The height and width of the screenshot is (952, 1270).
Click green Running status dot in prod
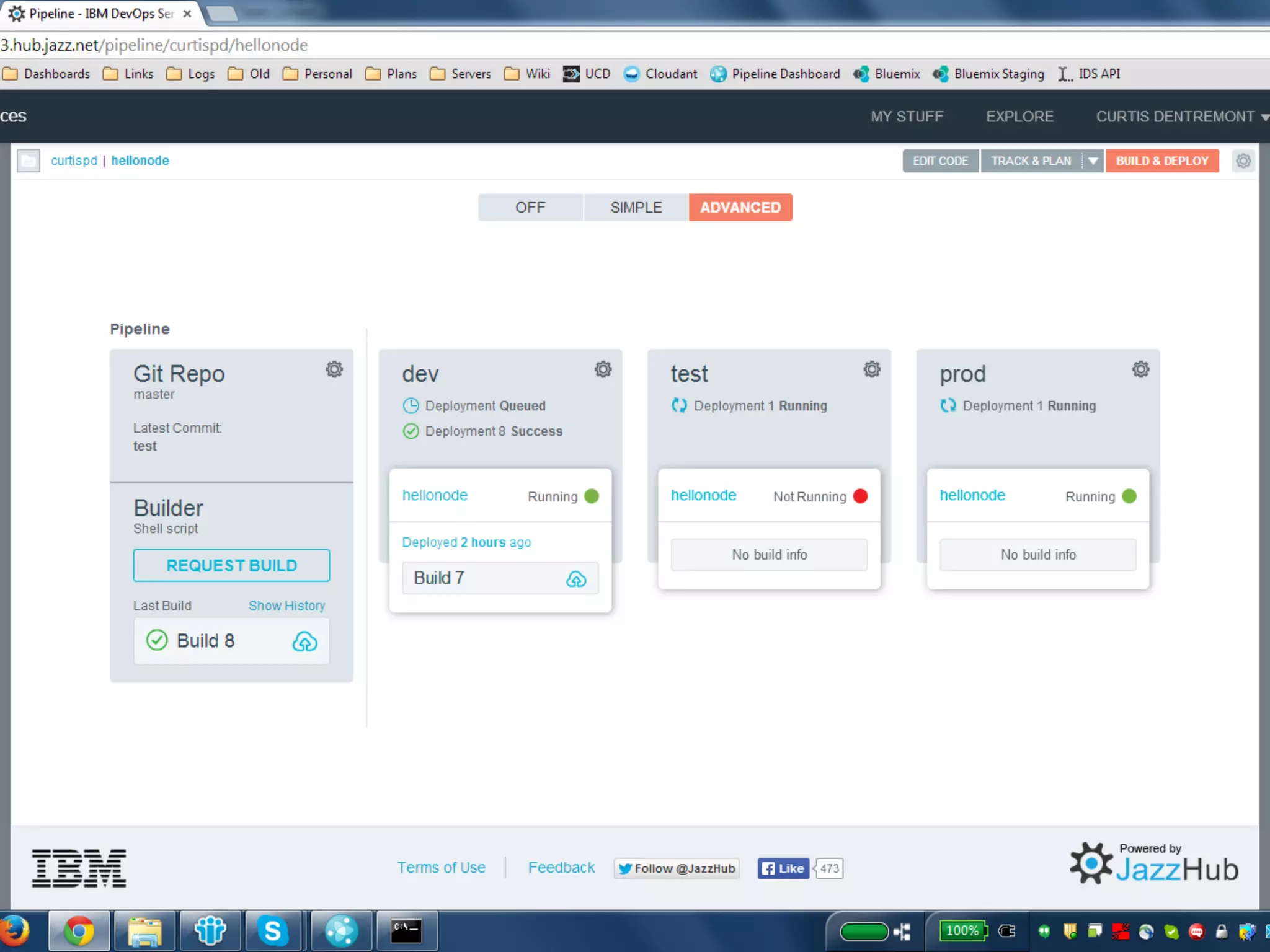pos(1129,496)
